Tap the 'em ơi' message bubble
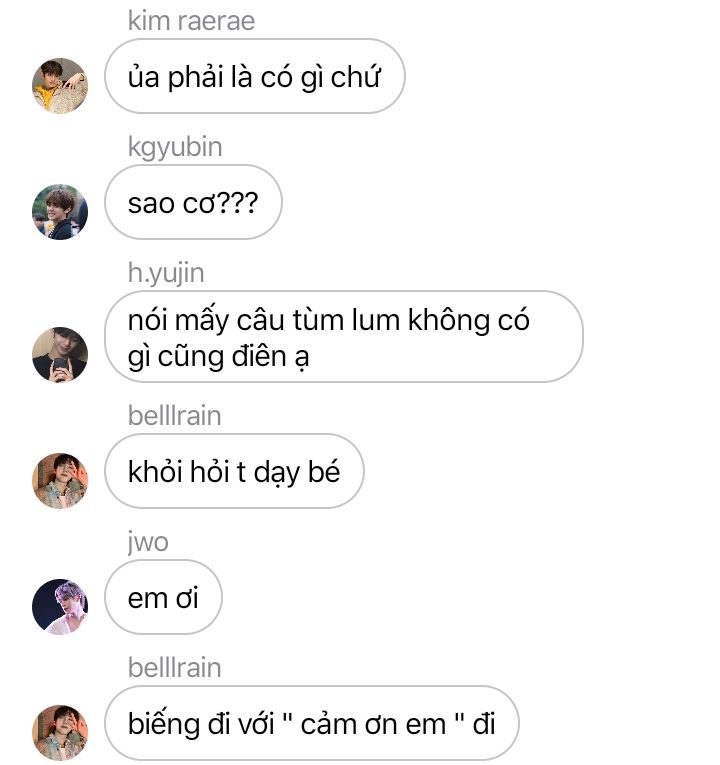 pos(163,597)
